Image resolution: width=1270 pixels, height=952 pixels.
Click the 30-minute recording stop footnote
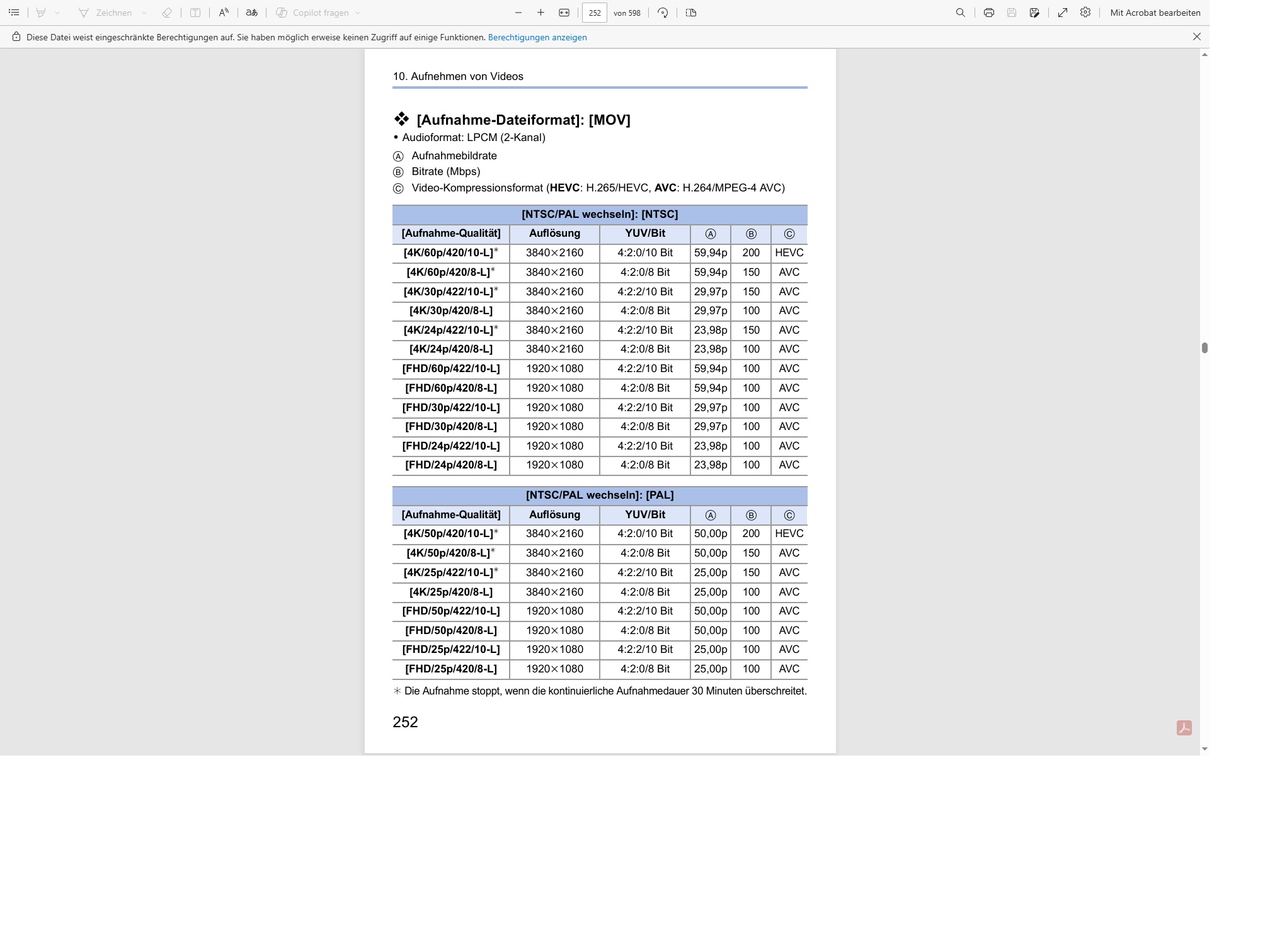point(600,691)
